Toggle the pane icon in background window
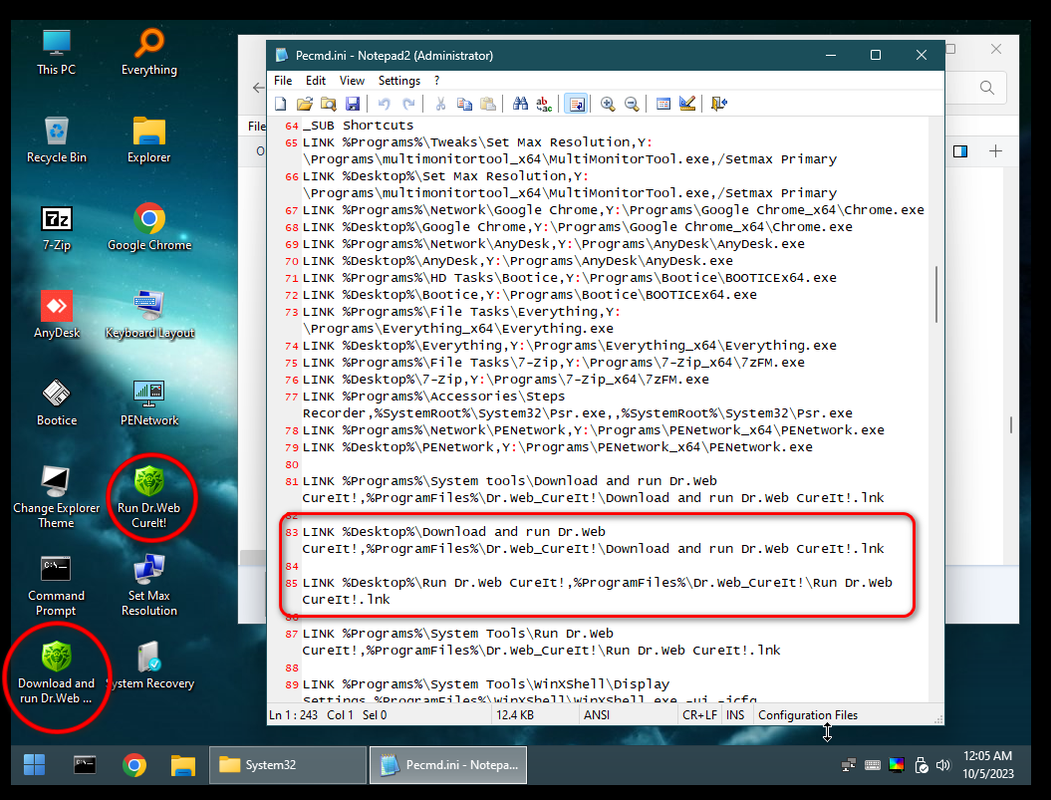Viewport: 1051px width, 800px height. (x=960, y=151)
